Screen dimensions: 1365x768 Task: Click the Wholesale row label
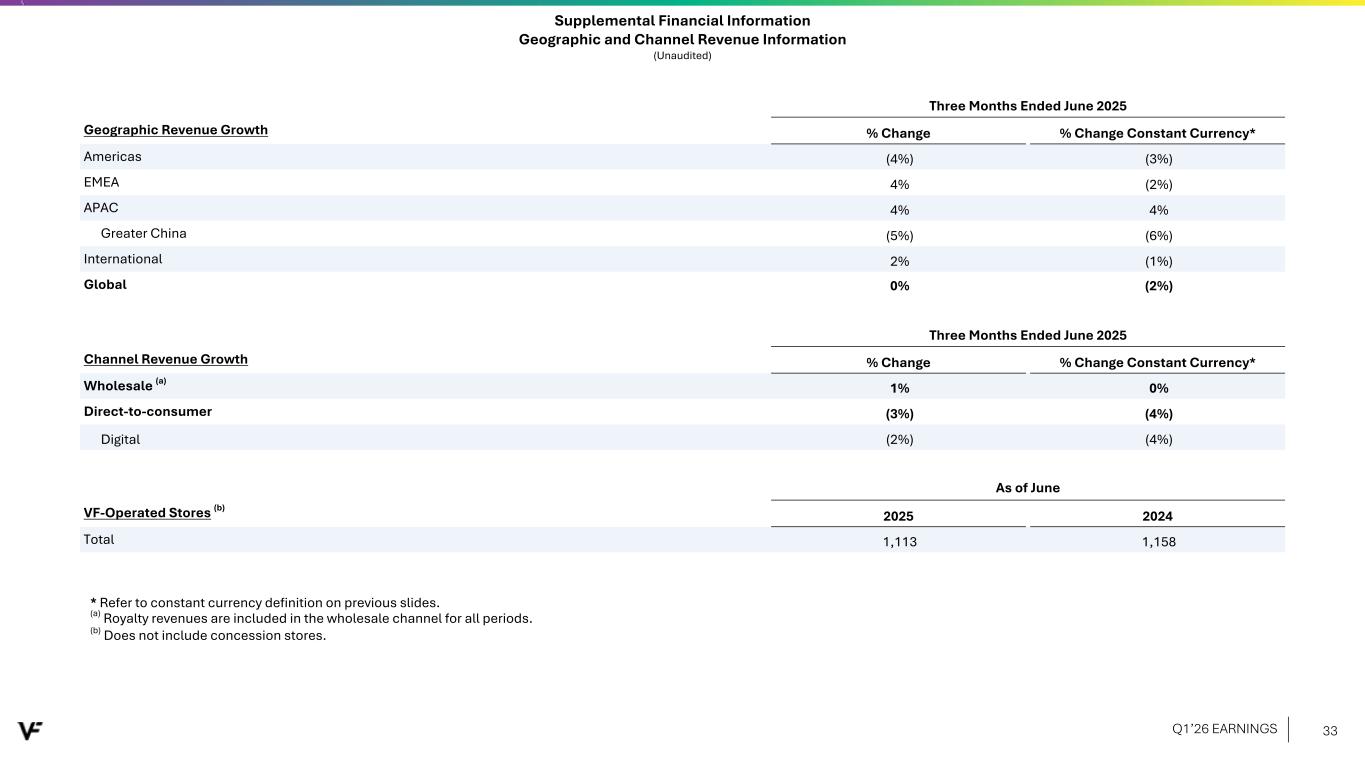118,386
